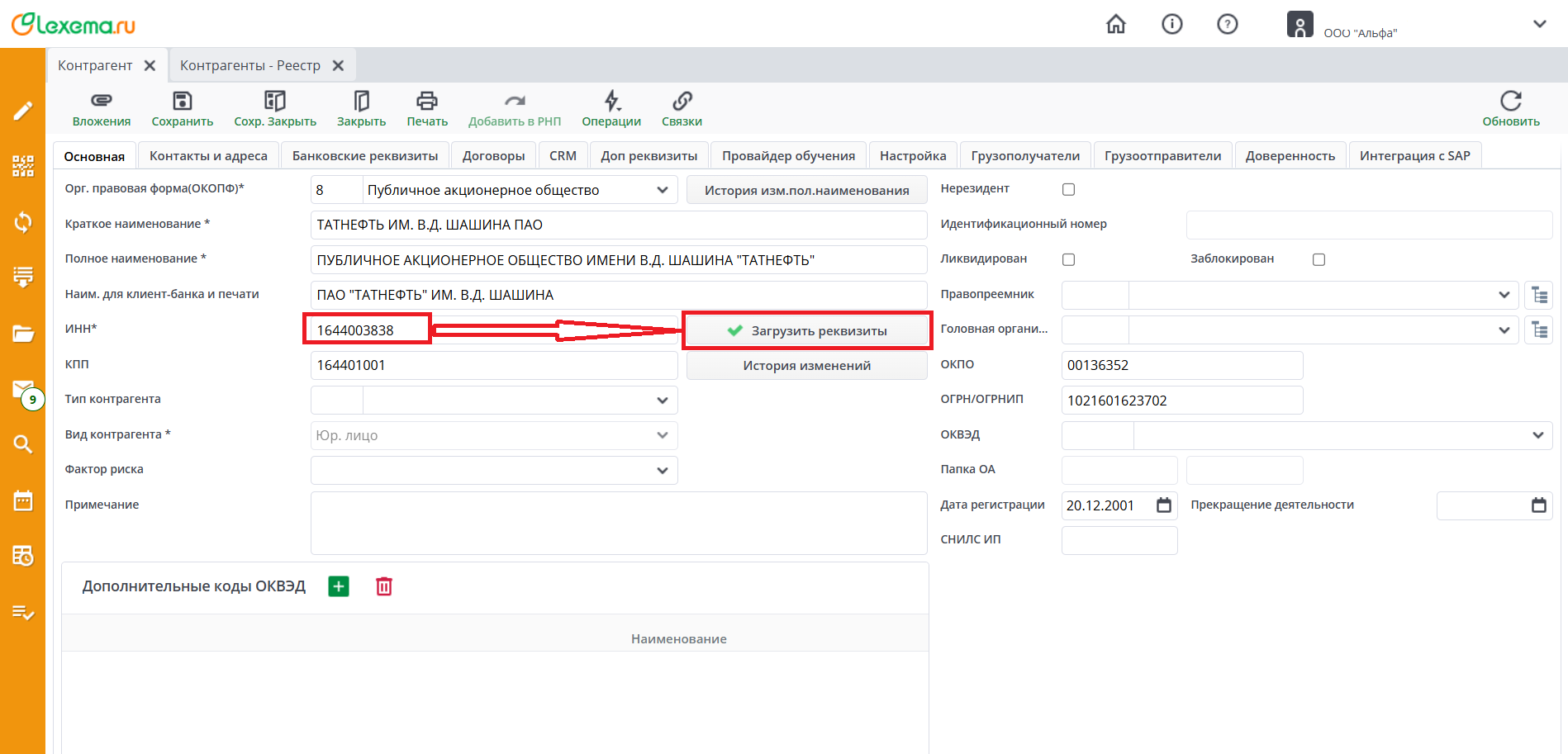Click the Печать printer icon

pos(426,101)
